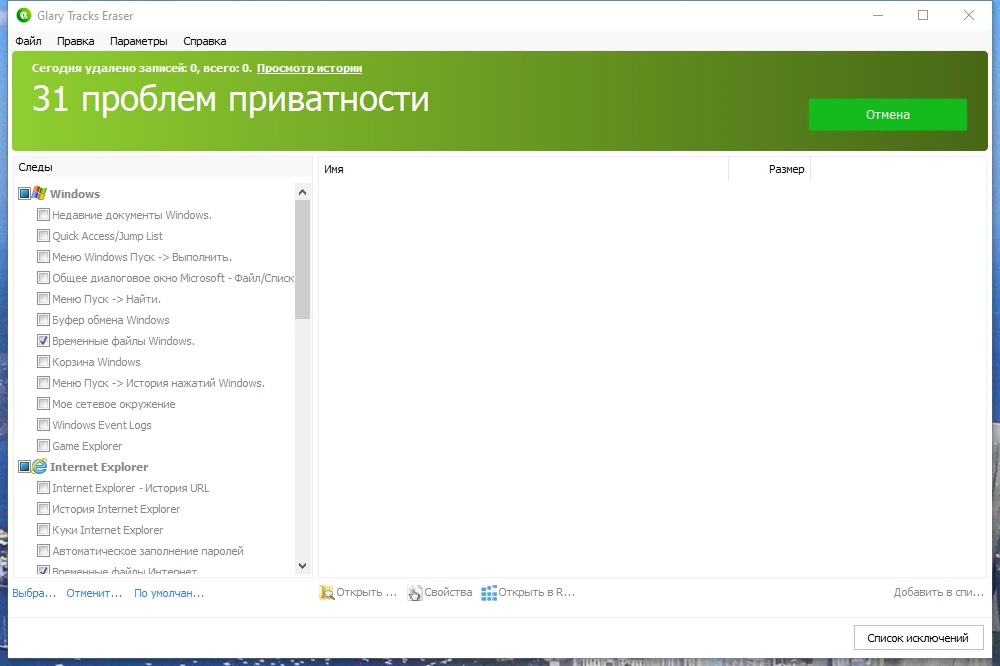Open the Параметры menu

tap(138, 41)
